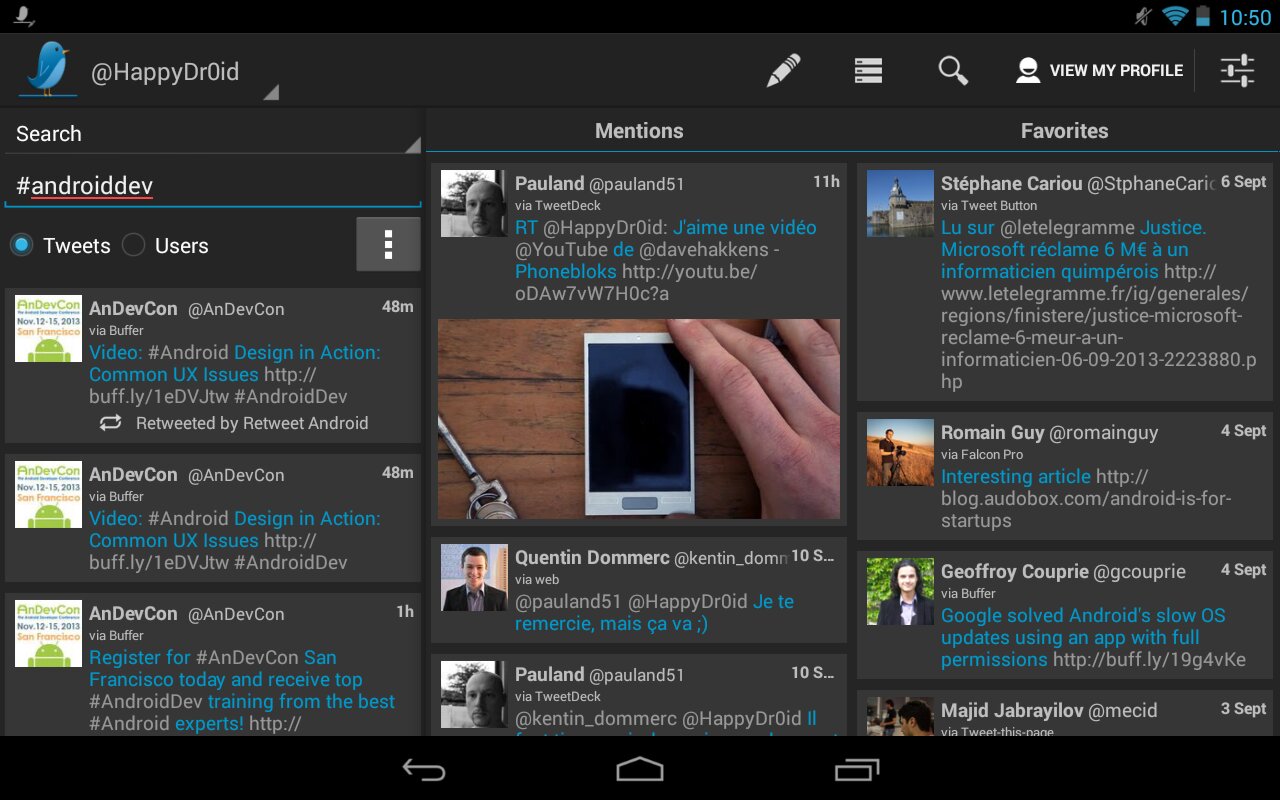Screen dimensions: 1280x800
Task: Open the blog.audobox.com link in Romain Guy's tweet
Action: point(1085,498)
